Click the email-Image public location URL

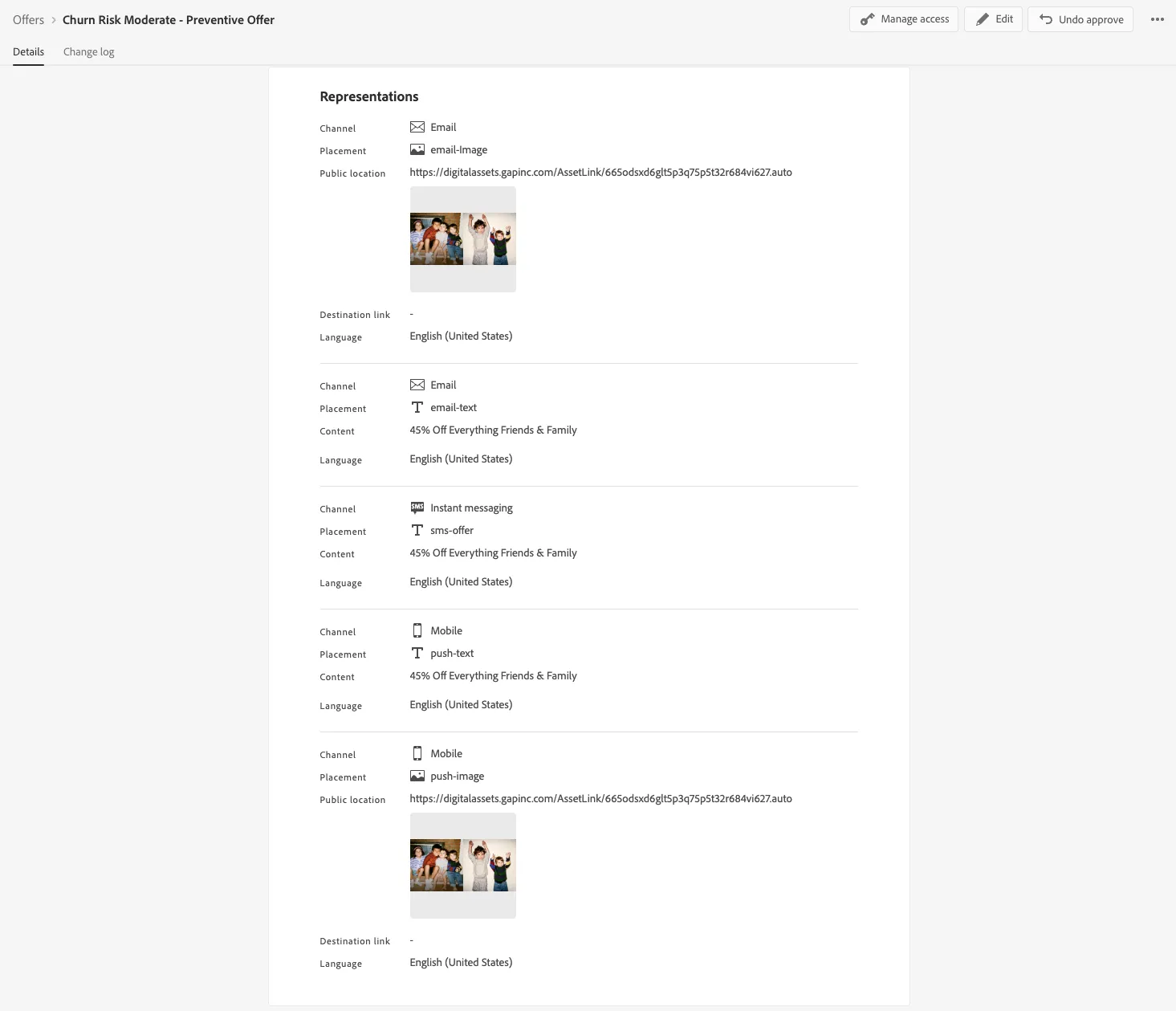point(600,173)
